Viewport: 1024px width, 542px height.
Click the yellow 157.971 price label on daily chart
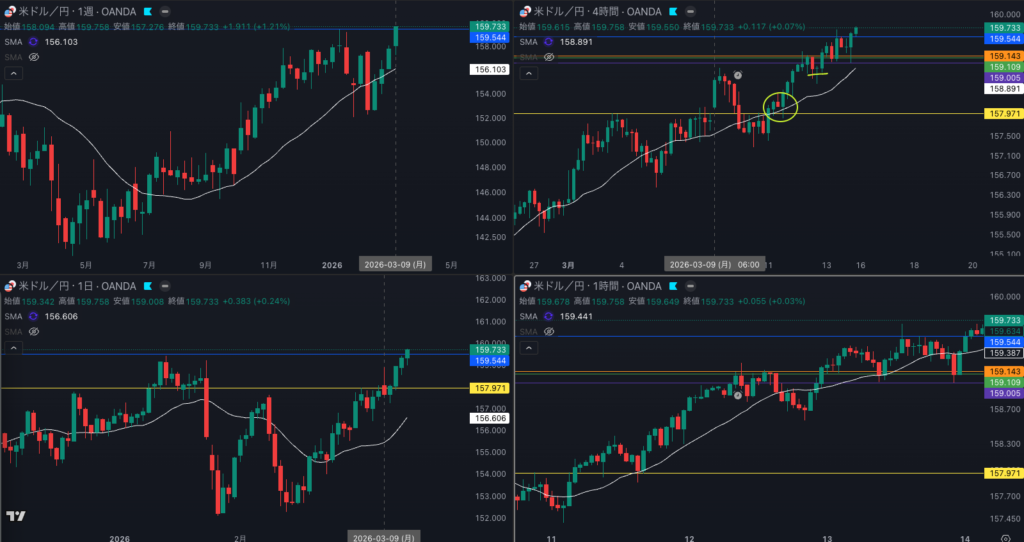(x=489, y=388)
